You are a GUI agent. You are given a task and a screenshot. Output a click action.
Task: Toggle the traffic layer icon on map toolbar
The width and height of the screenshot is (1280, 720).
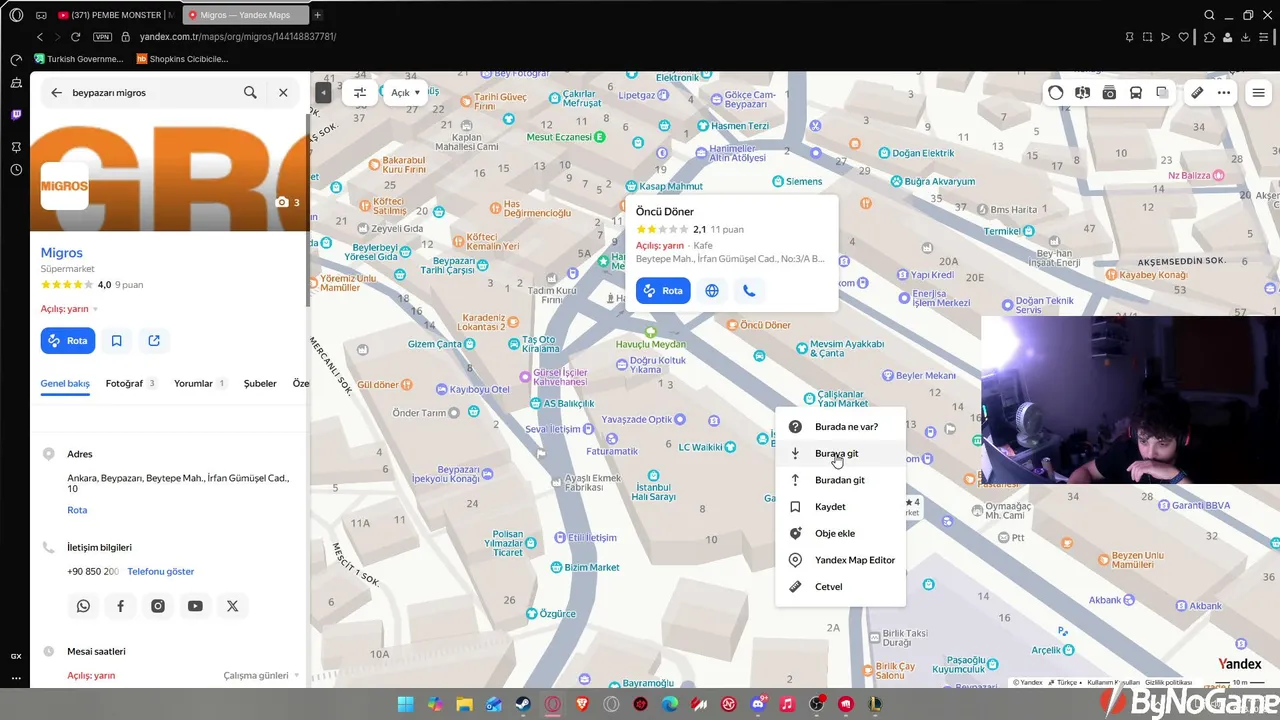1056,93
